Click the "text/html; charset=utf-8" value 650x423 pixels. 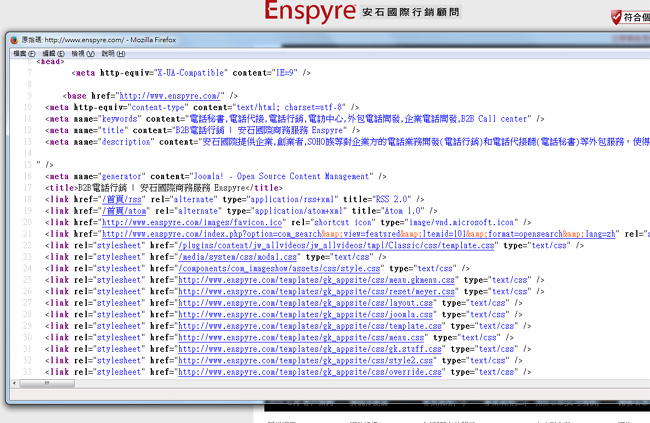point(289,107)
